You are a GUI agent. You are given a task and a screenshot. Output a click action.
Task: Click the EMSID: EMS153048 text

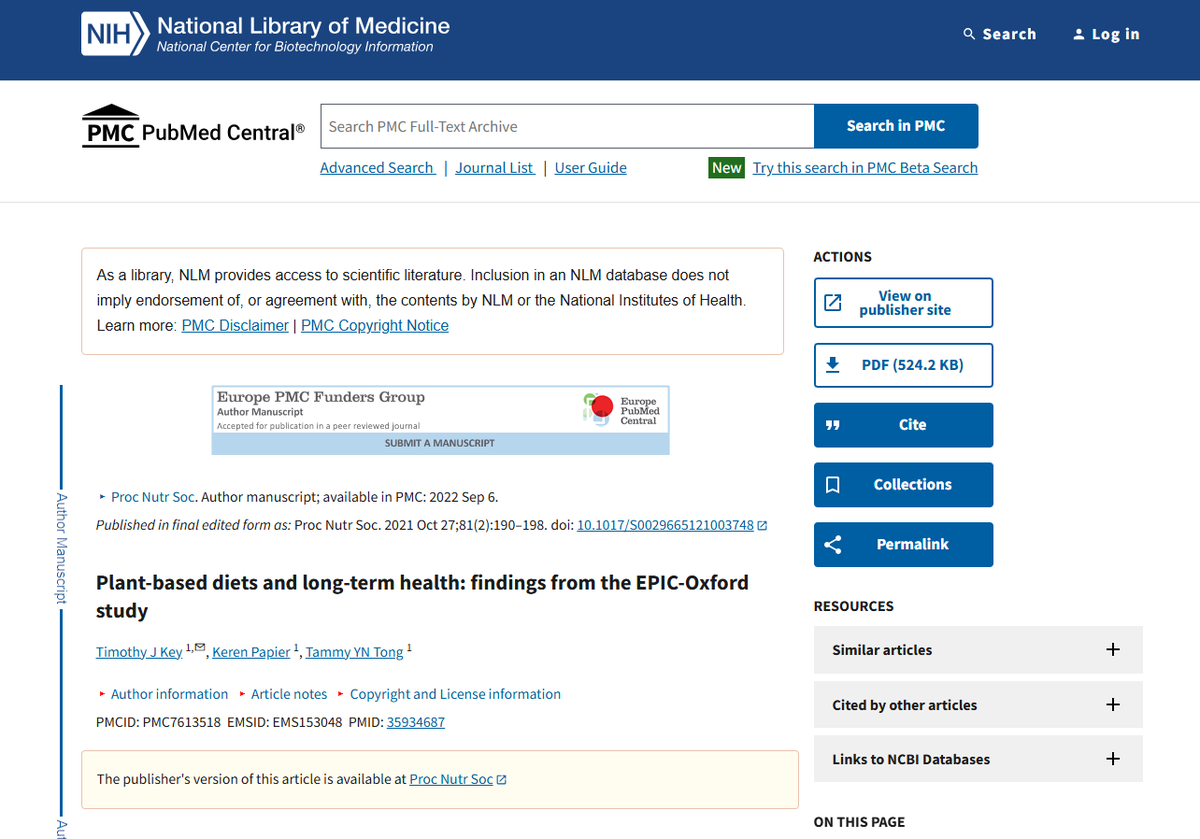[285, 722]
